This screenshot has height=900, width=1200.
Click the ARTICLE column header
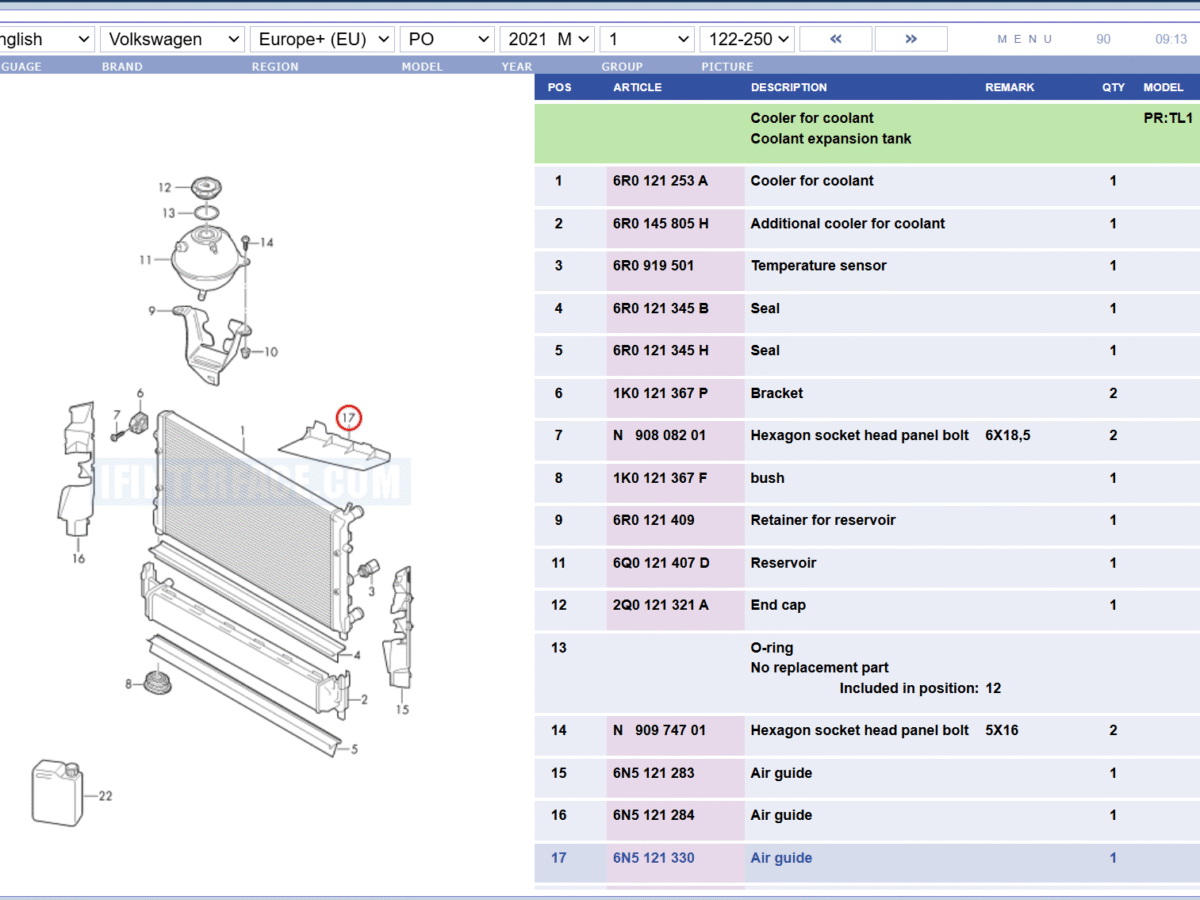637,87
